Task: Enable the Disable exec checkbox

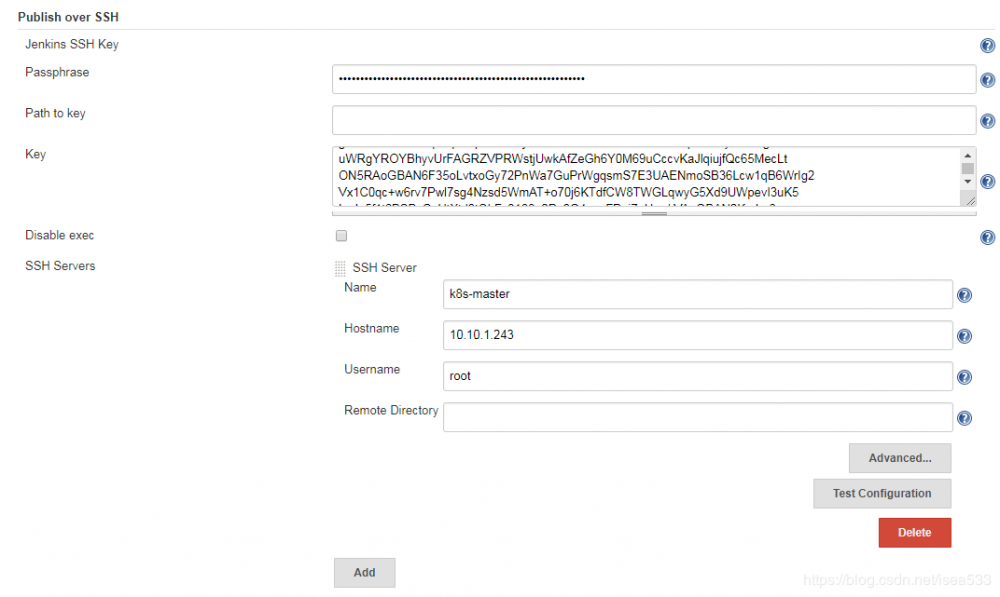Action: [x=341, y=236]
